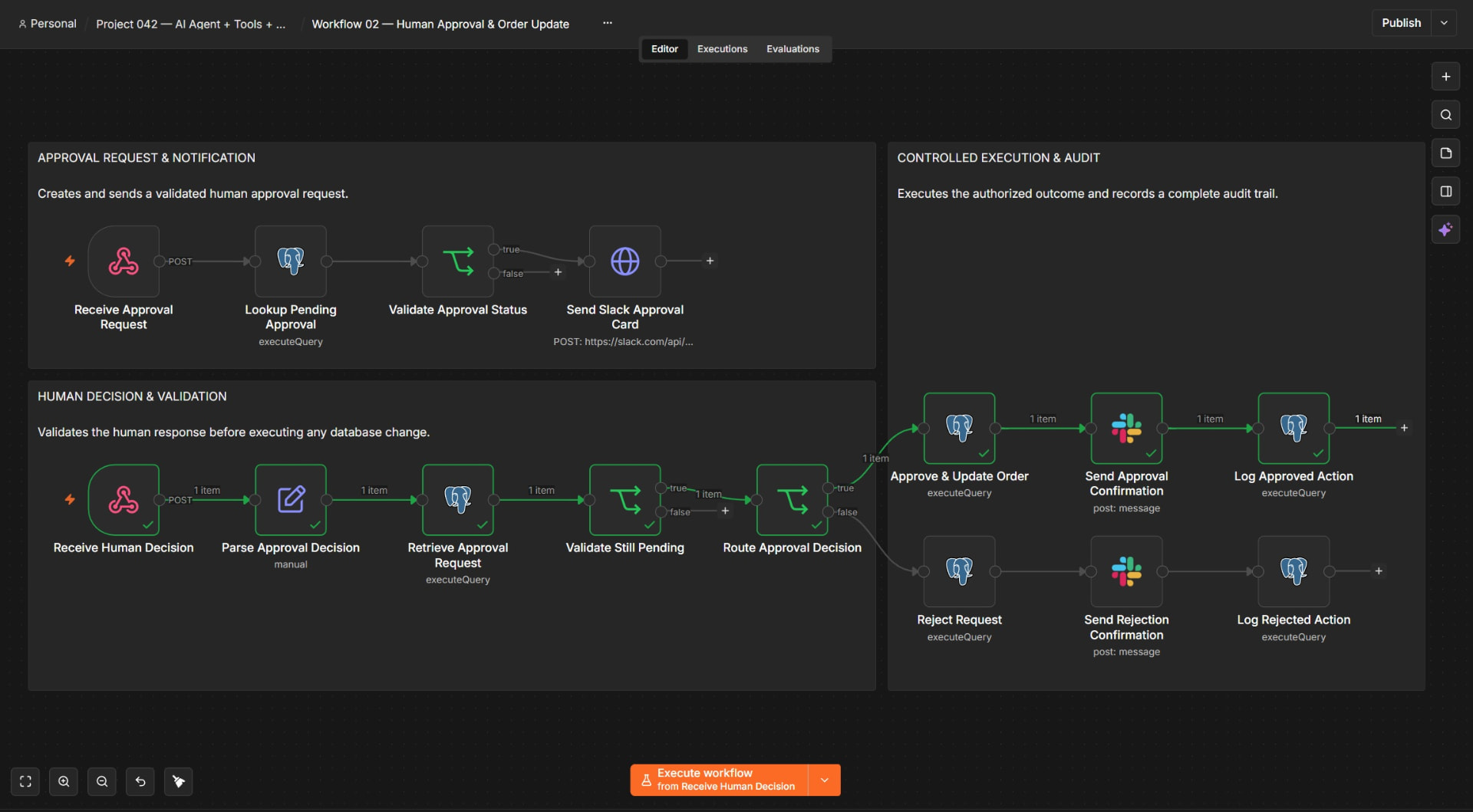1473x812 pixels.
Task: Open the Send Slack Approval Card HTTP node
Action: (625, 261)
